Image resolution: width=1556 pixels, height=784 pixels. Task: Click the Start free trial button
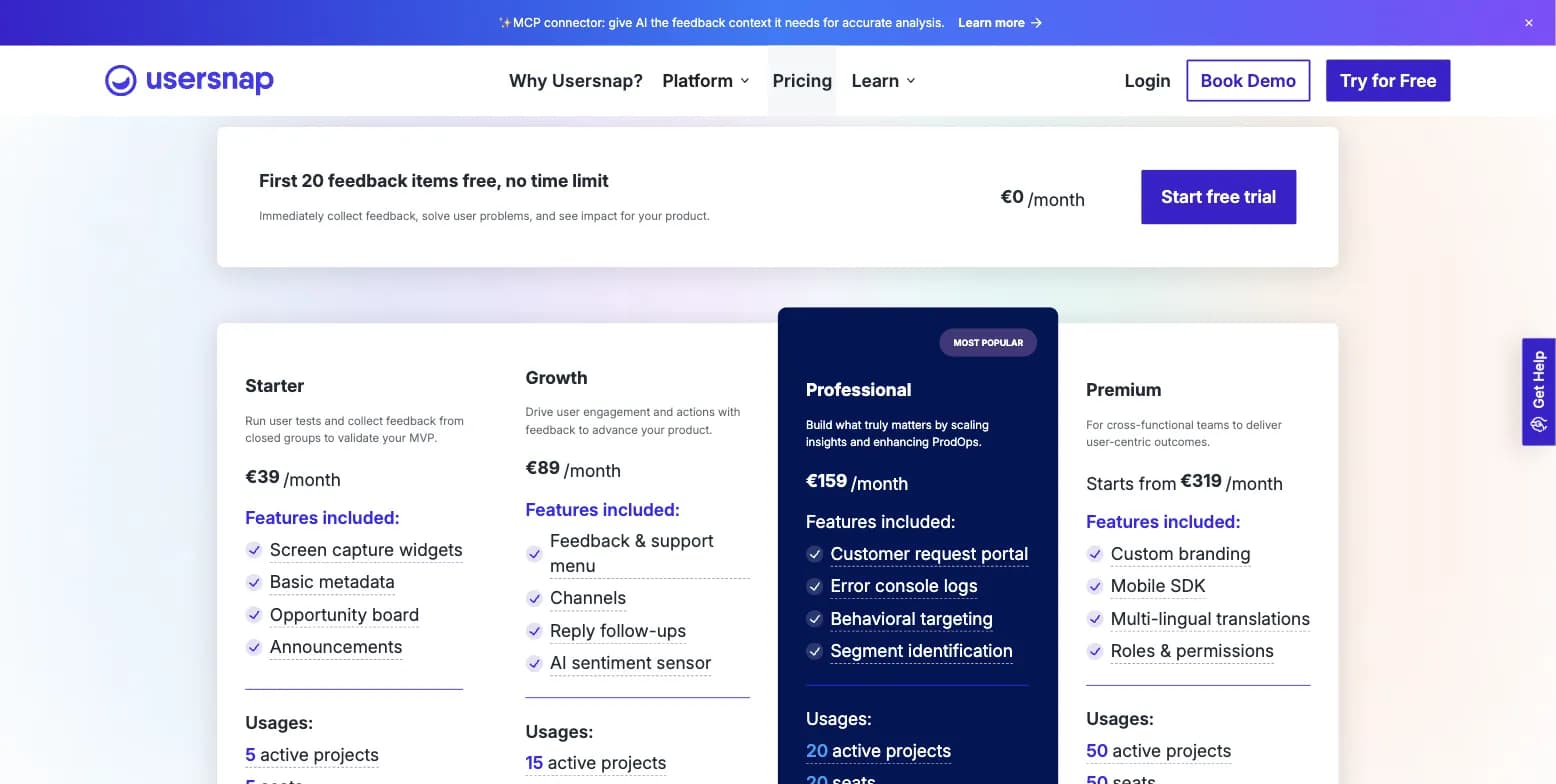click(x=1218, y=197)
